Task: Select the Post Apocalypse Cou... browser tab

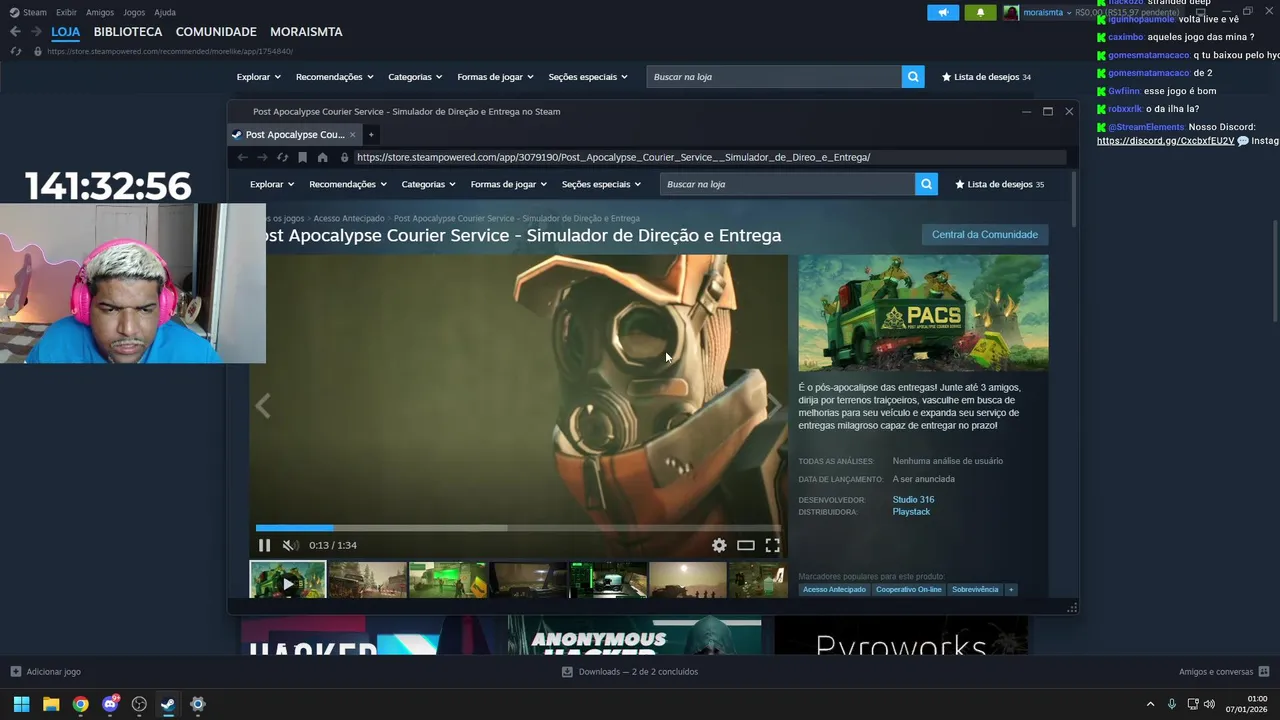Action: pos(293,134)
